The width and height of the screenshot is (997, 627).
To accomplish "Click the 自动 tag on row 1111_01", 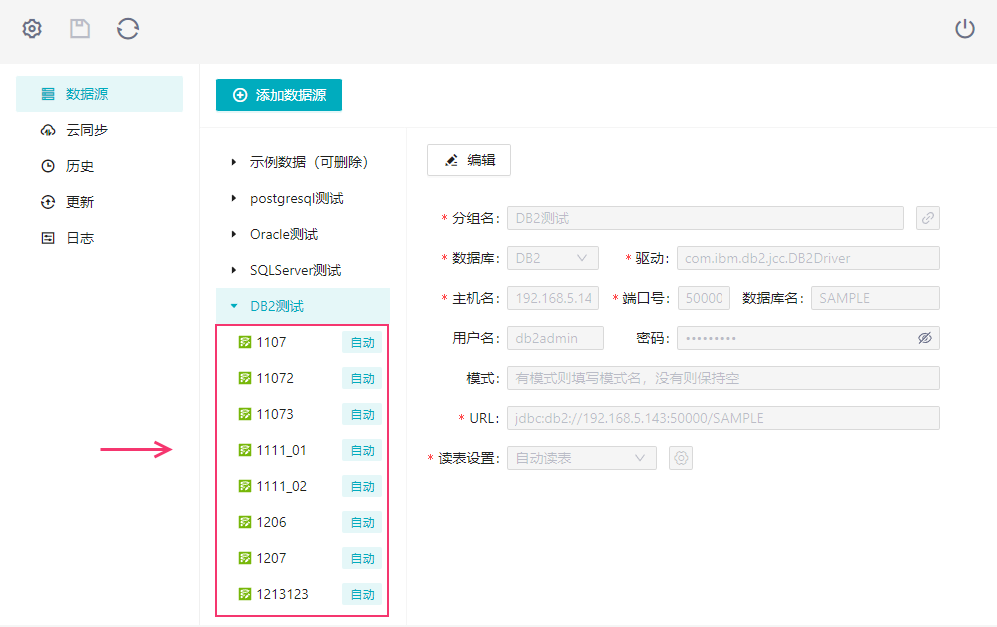I will coord(362,450).
